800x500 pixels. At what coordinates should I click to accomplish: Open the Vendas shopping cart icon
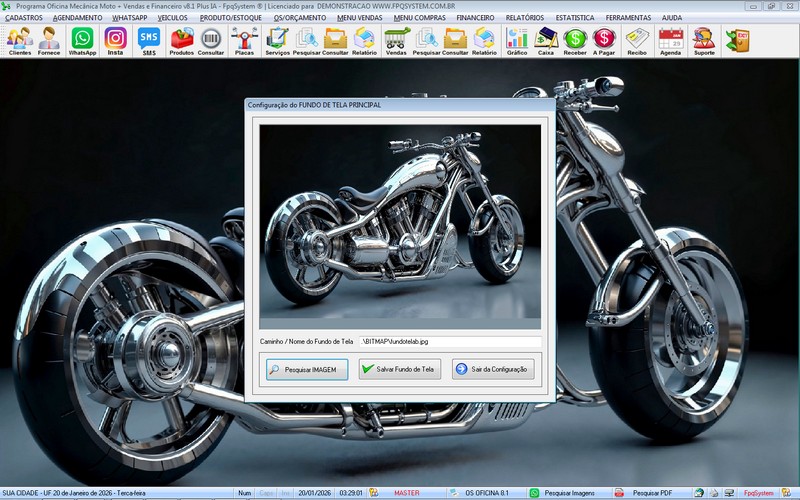click(396, 41)
